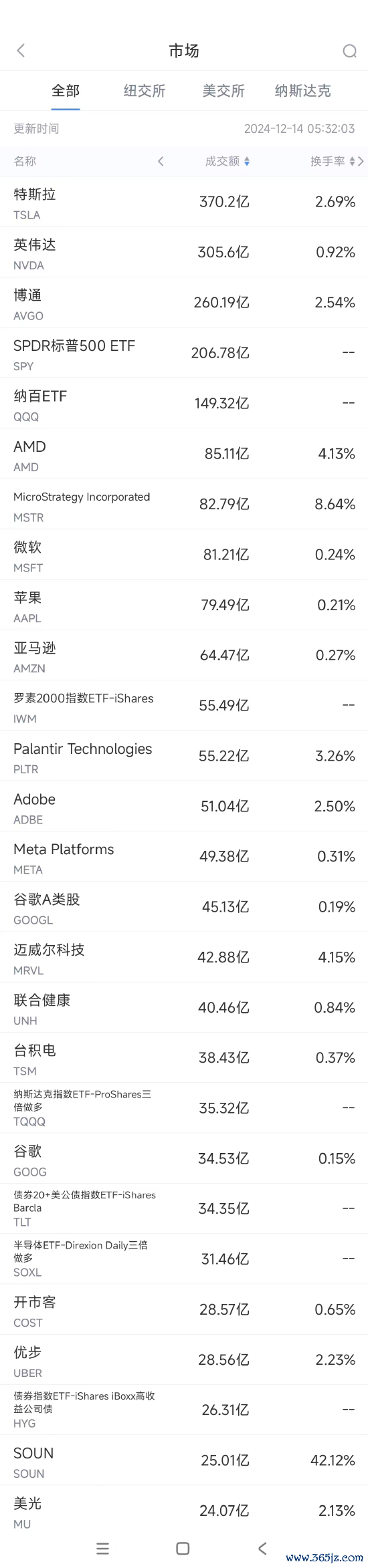Switch to the 美交所 tab
This screenshot has width=368, height=1568.
[223, 91]
